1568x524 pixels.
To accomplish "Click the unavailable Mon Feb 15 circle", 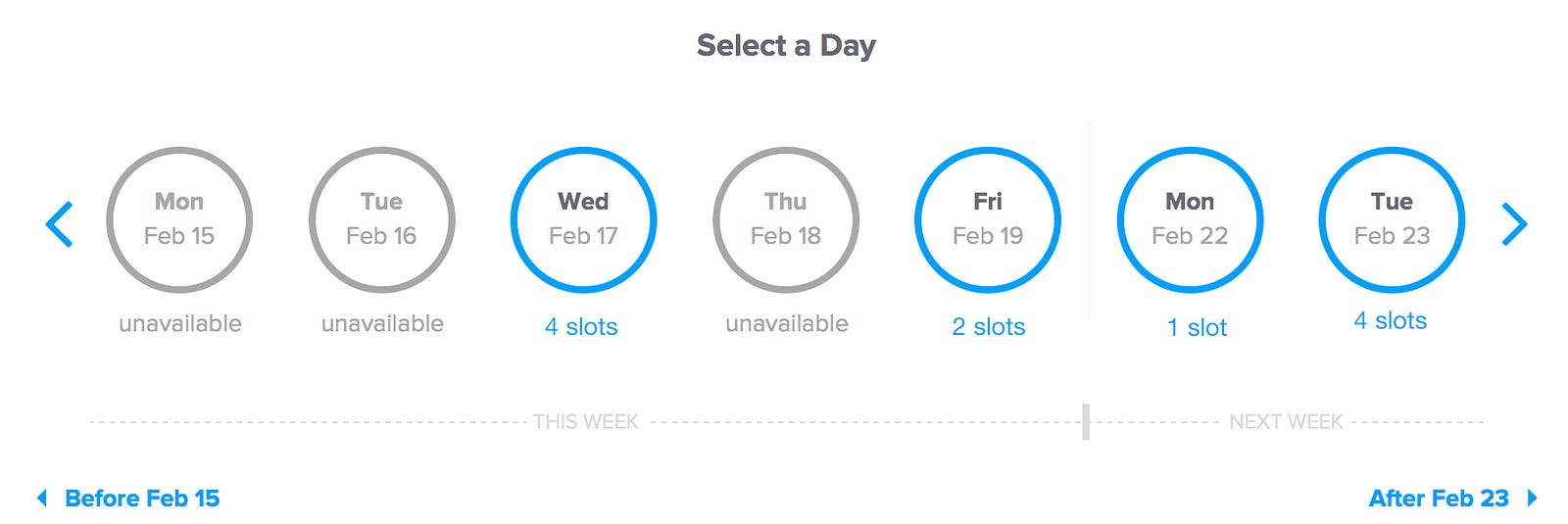I will [x=179, y=219].
